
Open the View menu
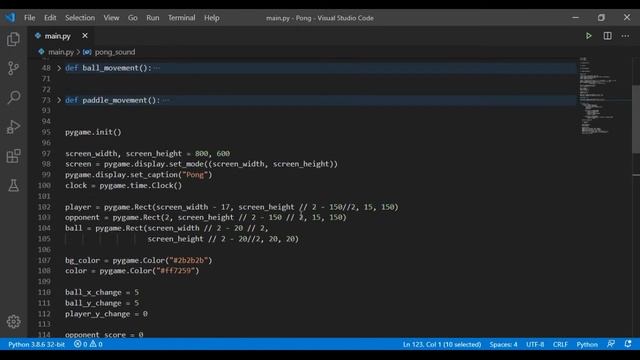(111, 18)
